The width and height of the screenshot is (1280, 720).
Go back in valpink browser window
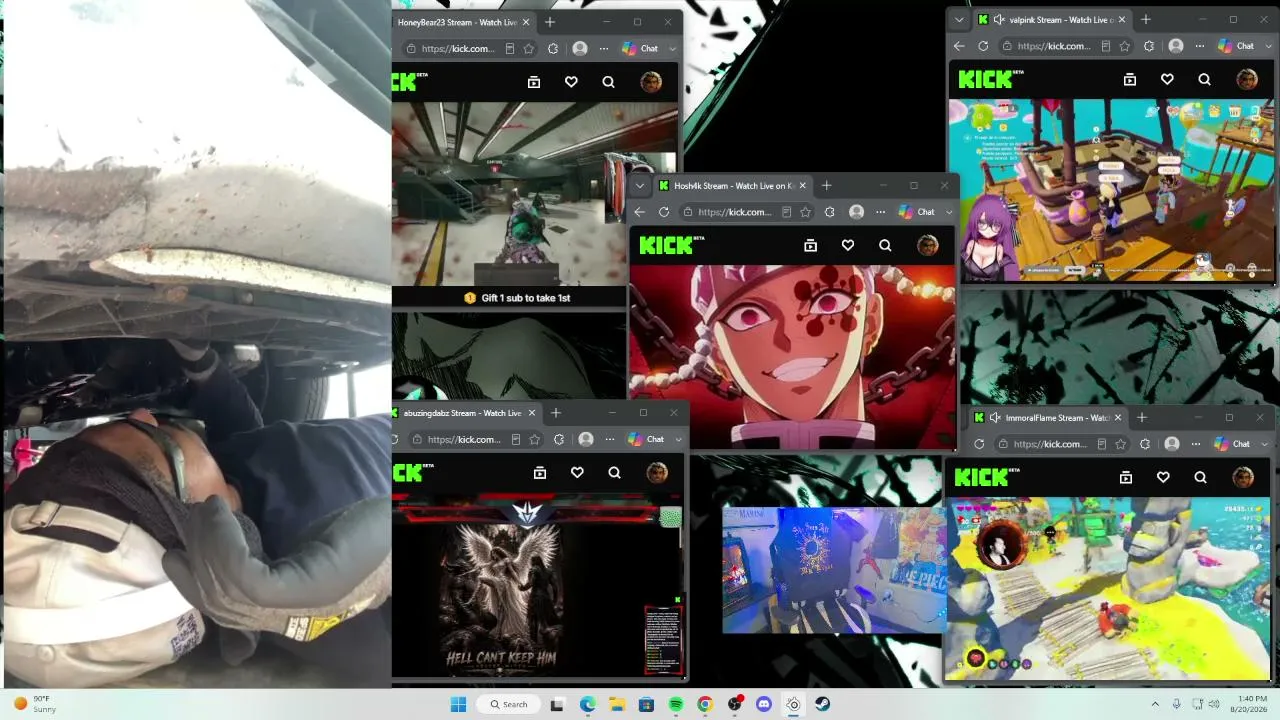(960, 46)
